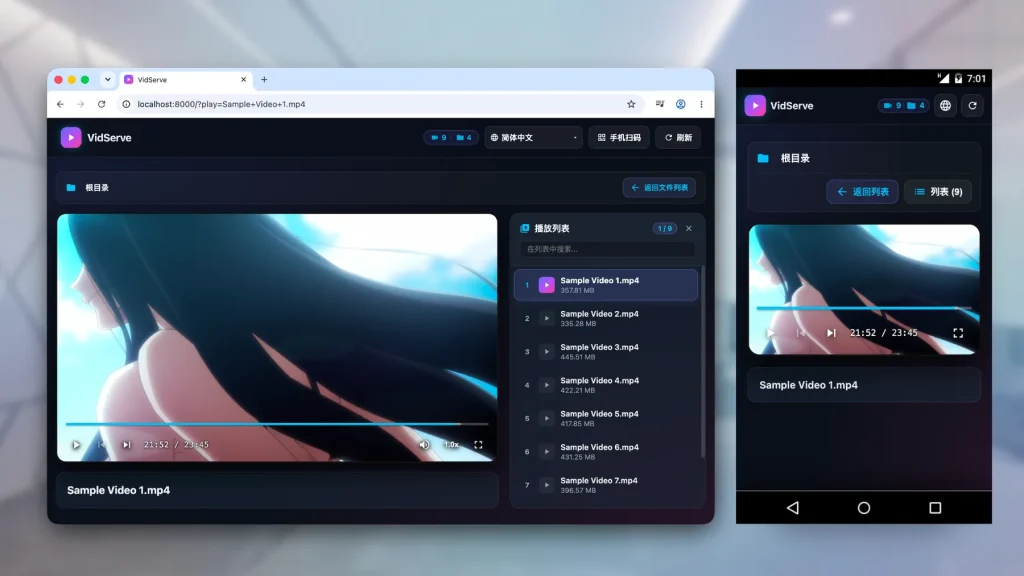Select Sample Video 6.mp4 in playlist

tap(606, 451)
